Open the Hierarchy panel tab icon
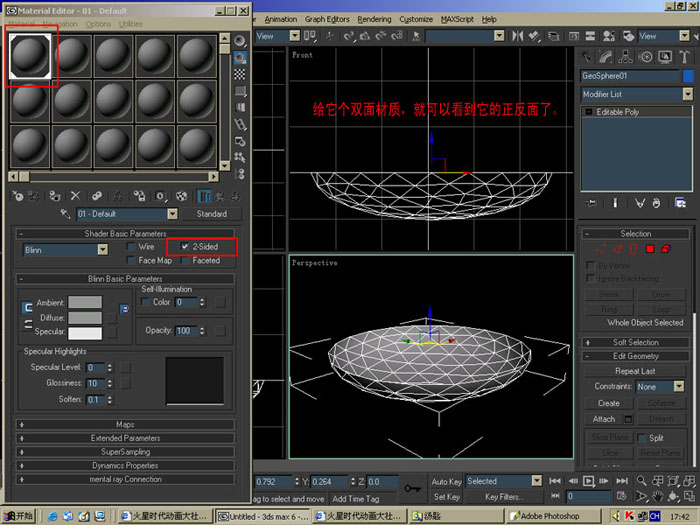The width and height of the screenshot is (700, 525). point(625,57)
